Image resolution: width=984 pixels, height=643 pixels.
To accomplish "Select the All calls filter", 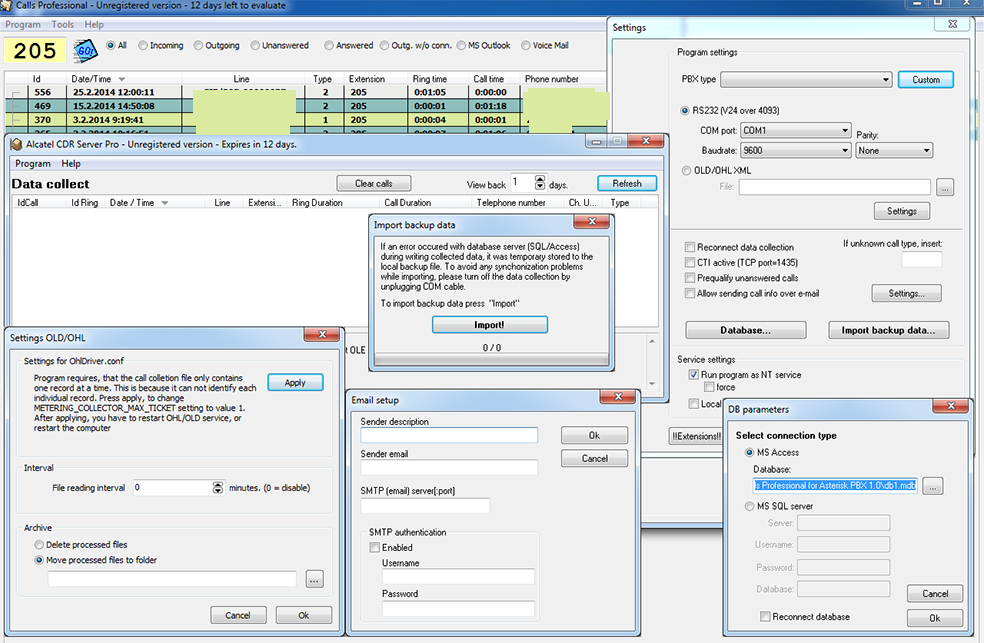I will [x=111, y=45].
